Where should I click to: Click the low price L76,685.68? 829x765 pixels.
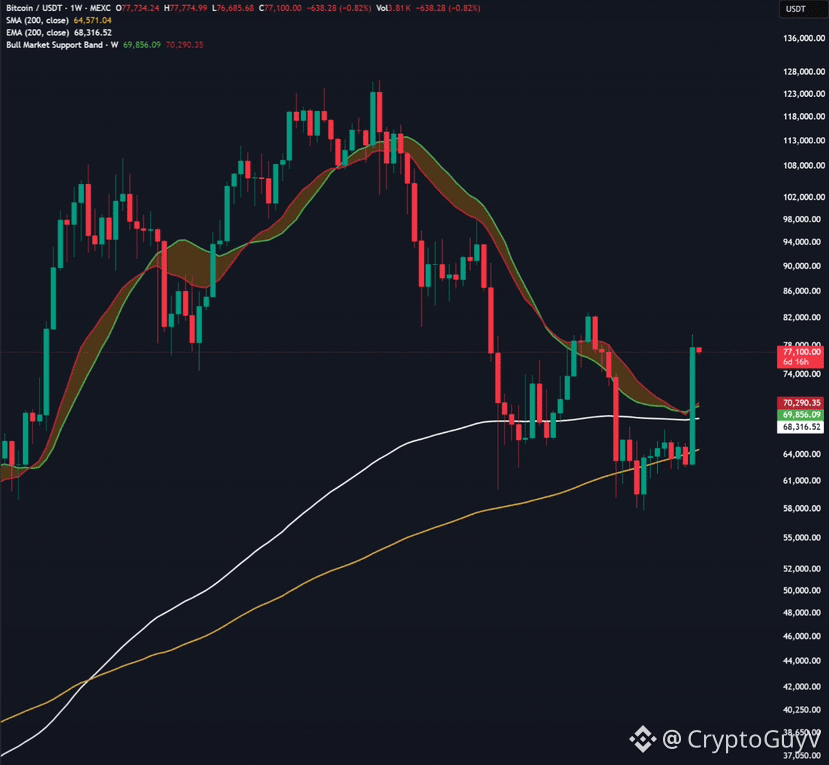coord(233,8)
